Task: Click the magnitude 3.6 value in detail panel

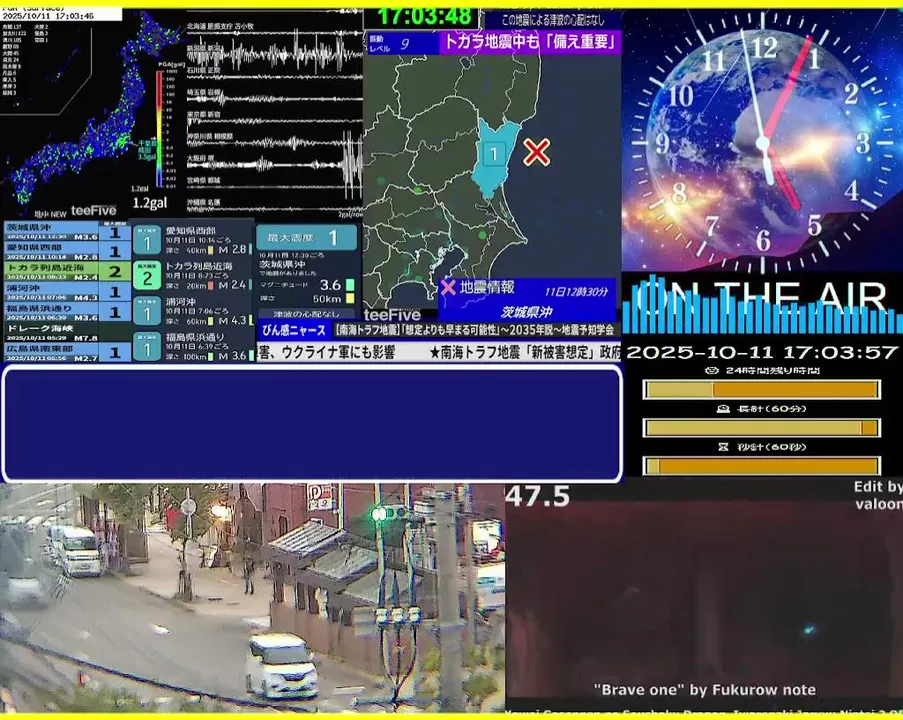Action: [x=331, y=285]
